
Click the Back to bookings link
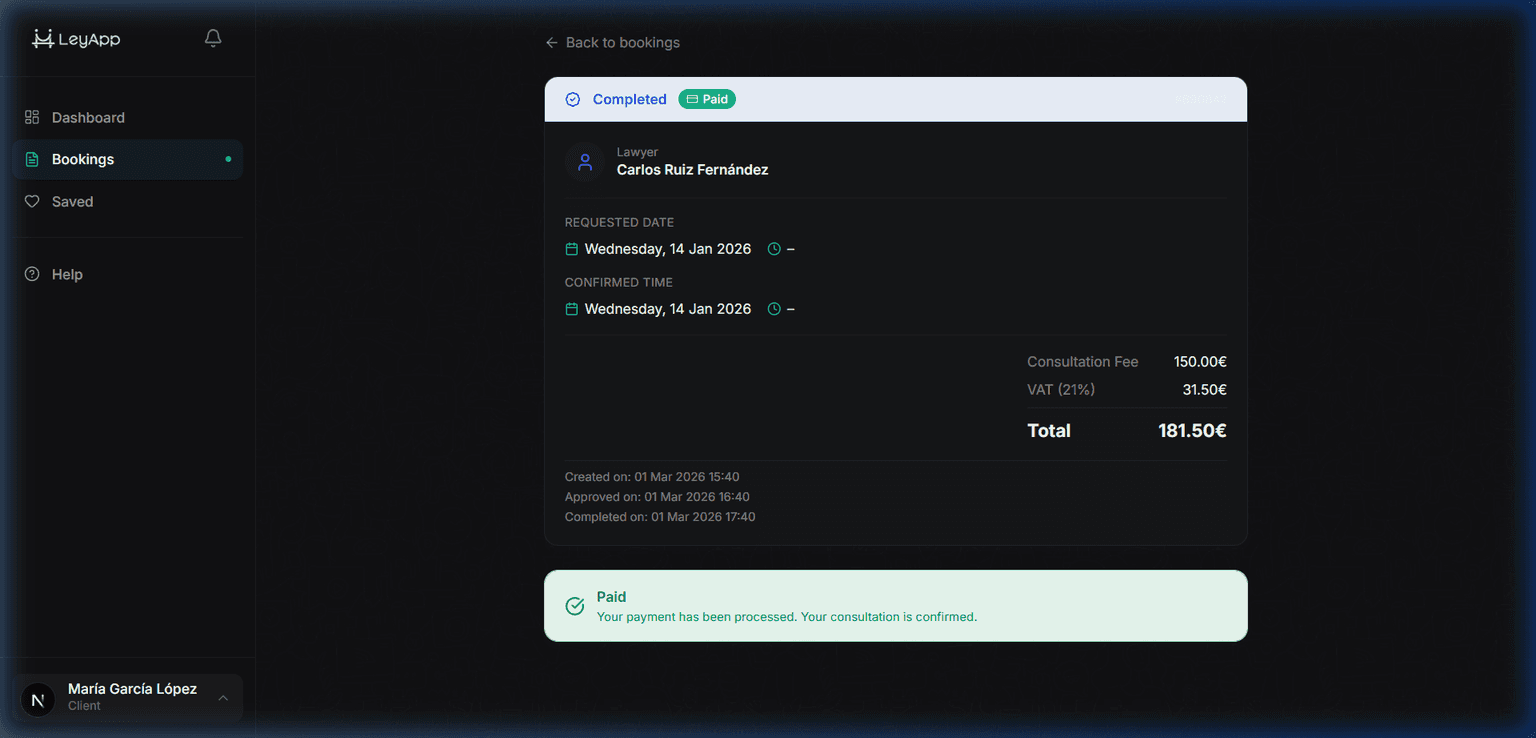tap(623, 42)
